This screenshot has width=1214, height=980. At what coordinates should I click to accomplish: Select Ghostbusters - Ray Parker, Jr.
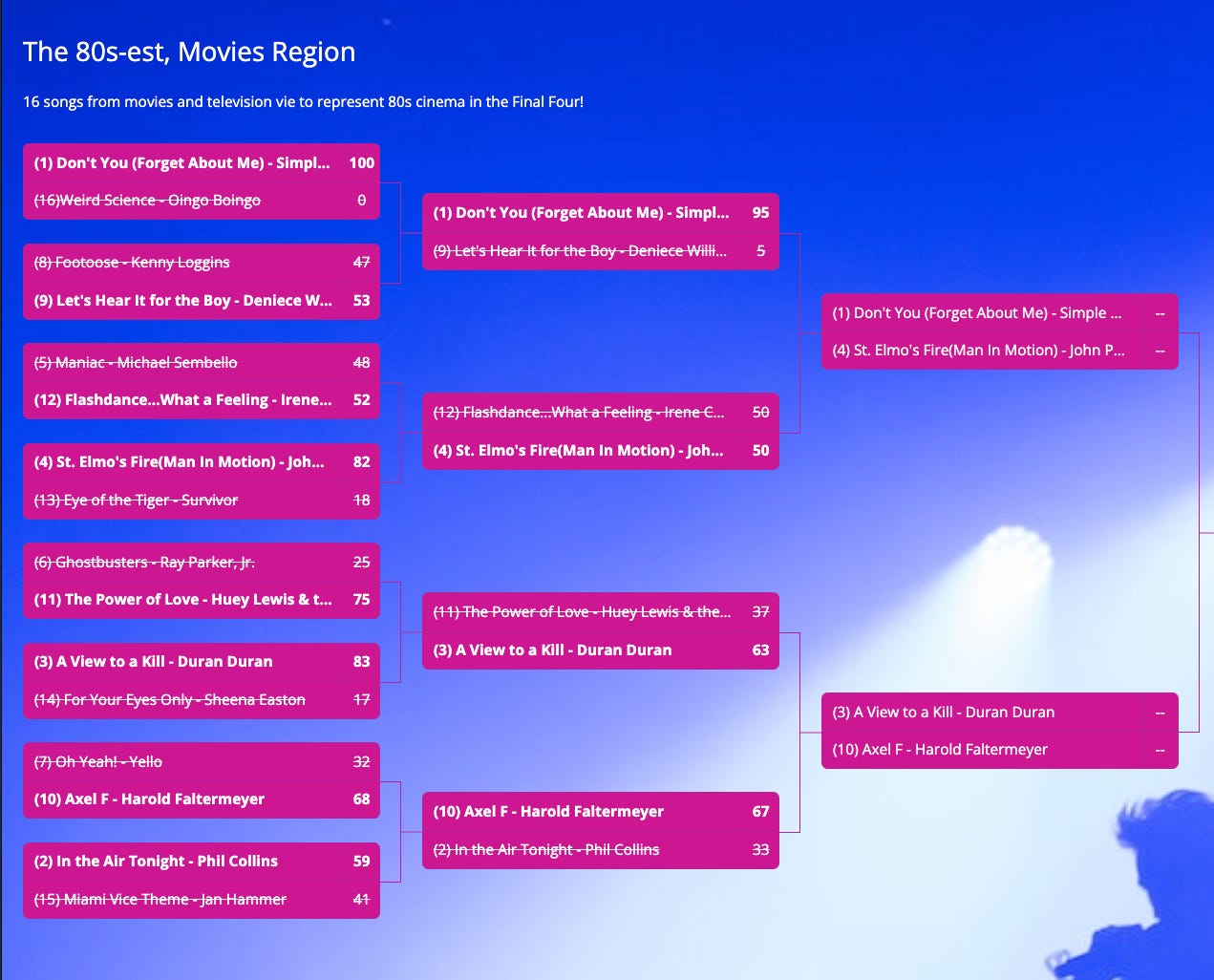tap(202, 562)
